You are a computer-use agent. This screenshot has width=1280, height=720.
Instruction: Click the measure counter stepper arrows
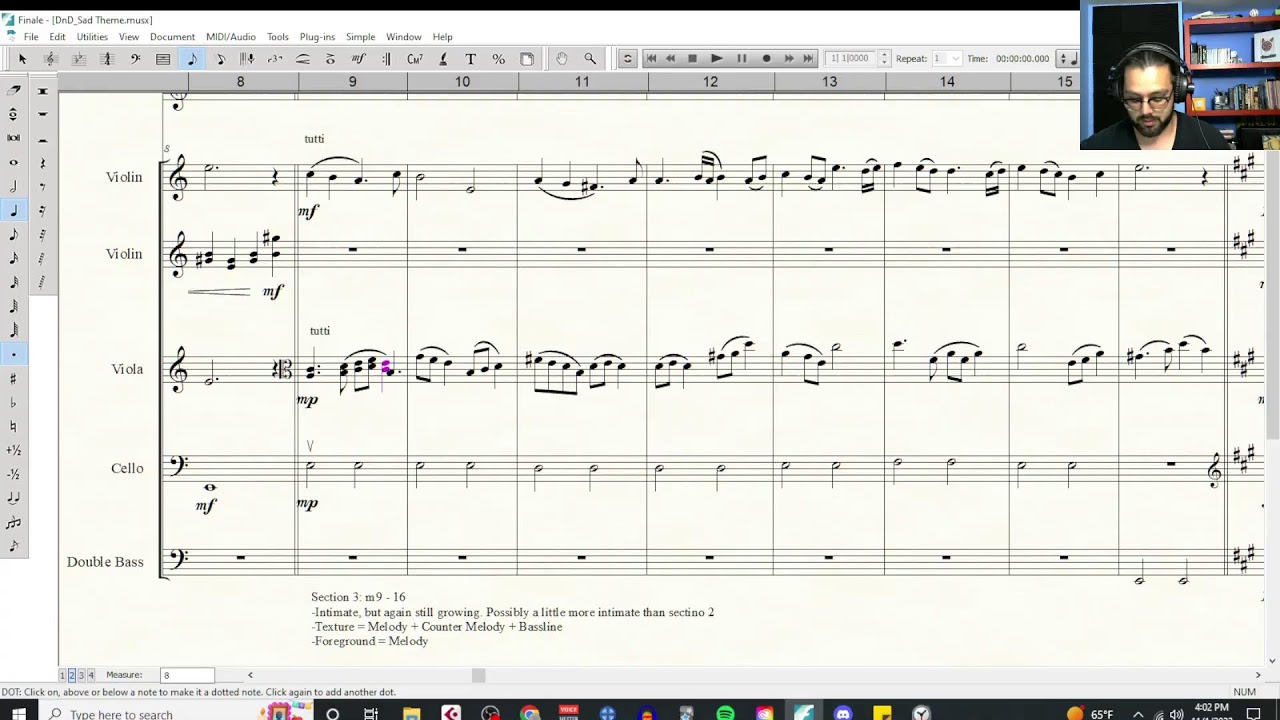point(883,59)
